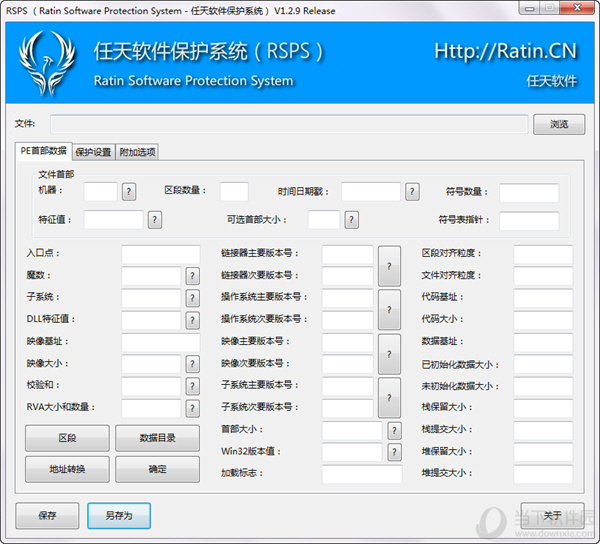Open the 关于 about button
The width and height of the screenshot is (600, 544).
[553, 516]
